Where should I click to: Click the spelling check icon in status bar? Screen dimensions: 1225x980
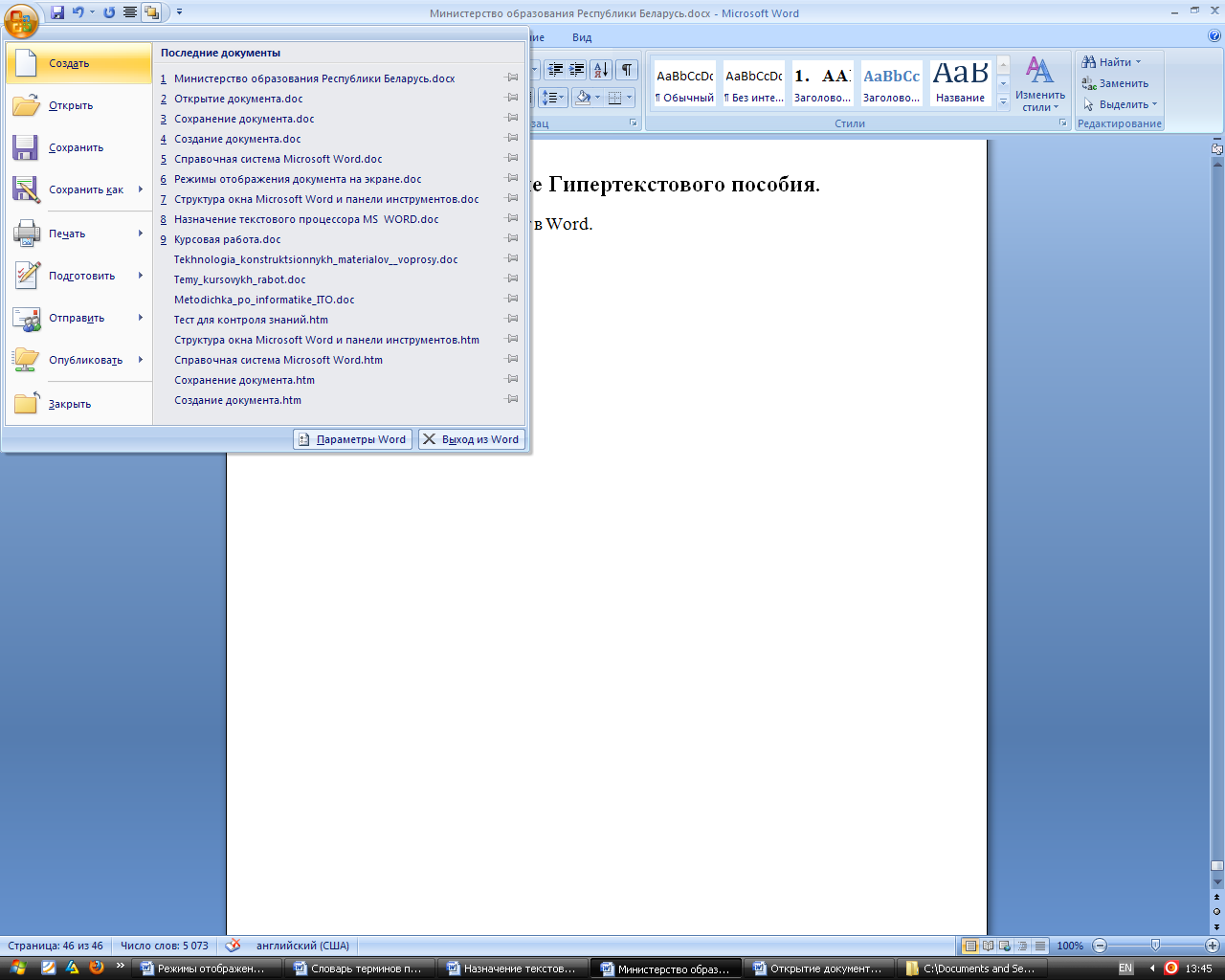click(233, 945)
